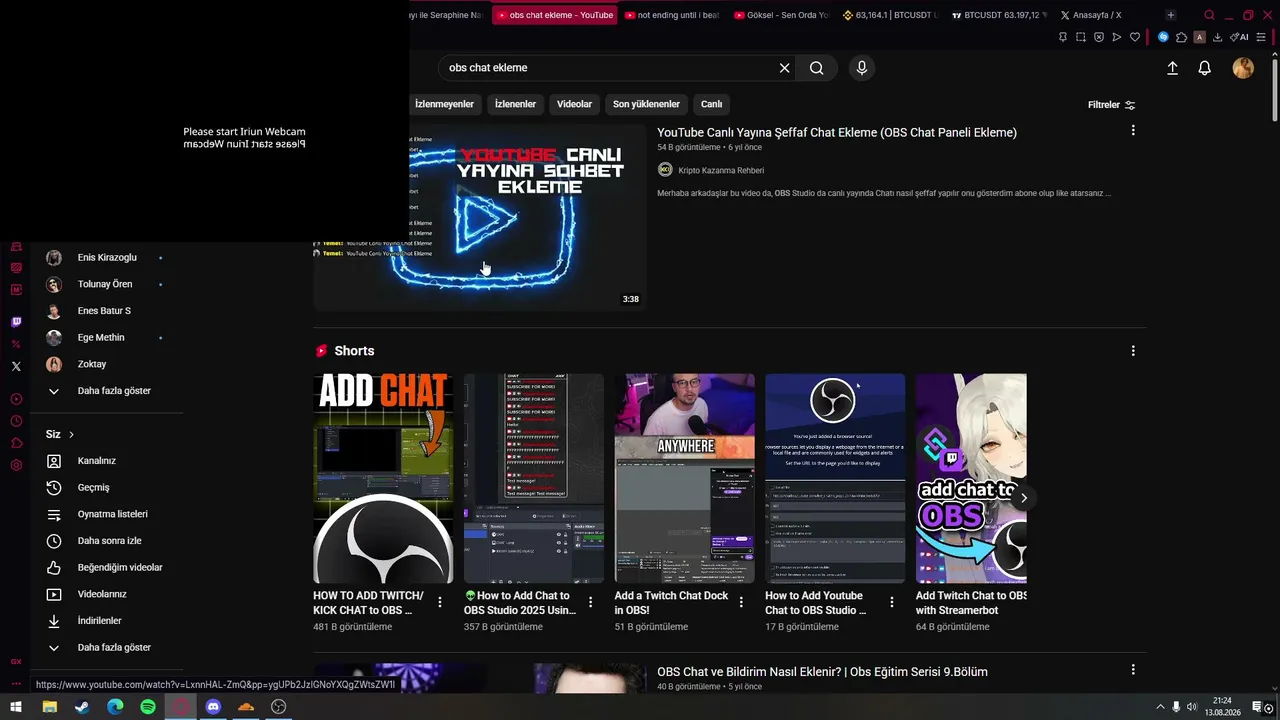Open OBS Chat ve Bildirim Nasıl Eklenir video

822,672
